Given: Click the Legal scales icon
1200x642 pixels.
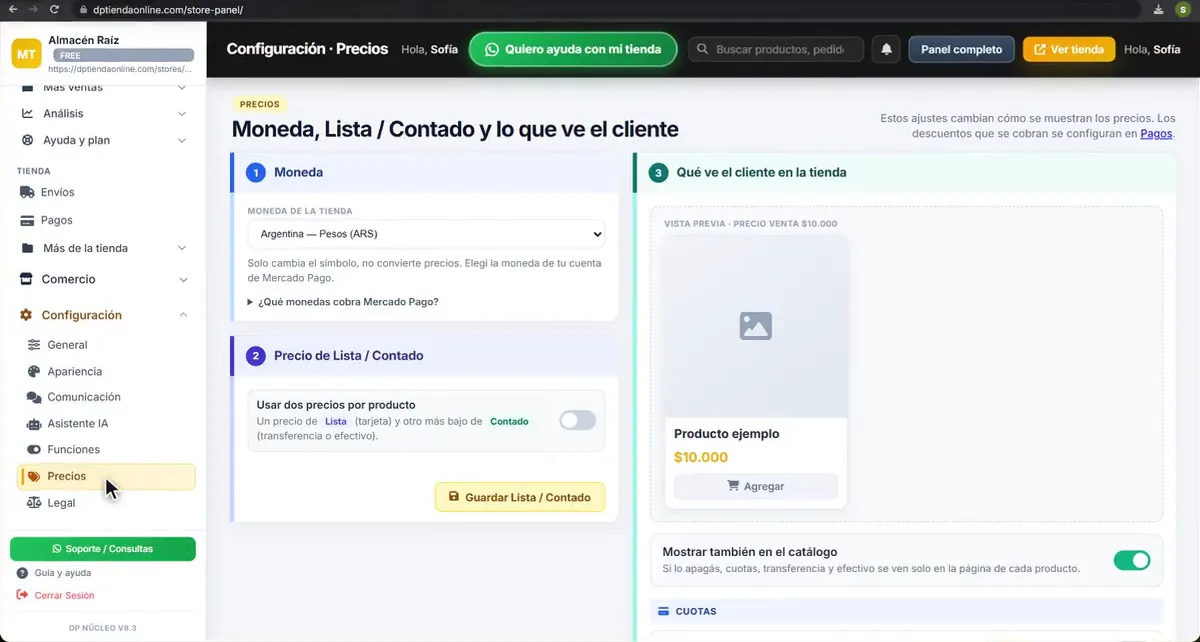Looking at the screenshot, I should click(x=34, y=503).
